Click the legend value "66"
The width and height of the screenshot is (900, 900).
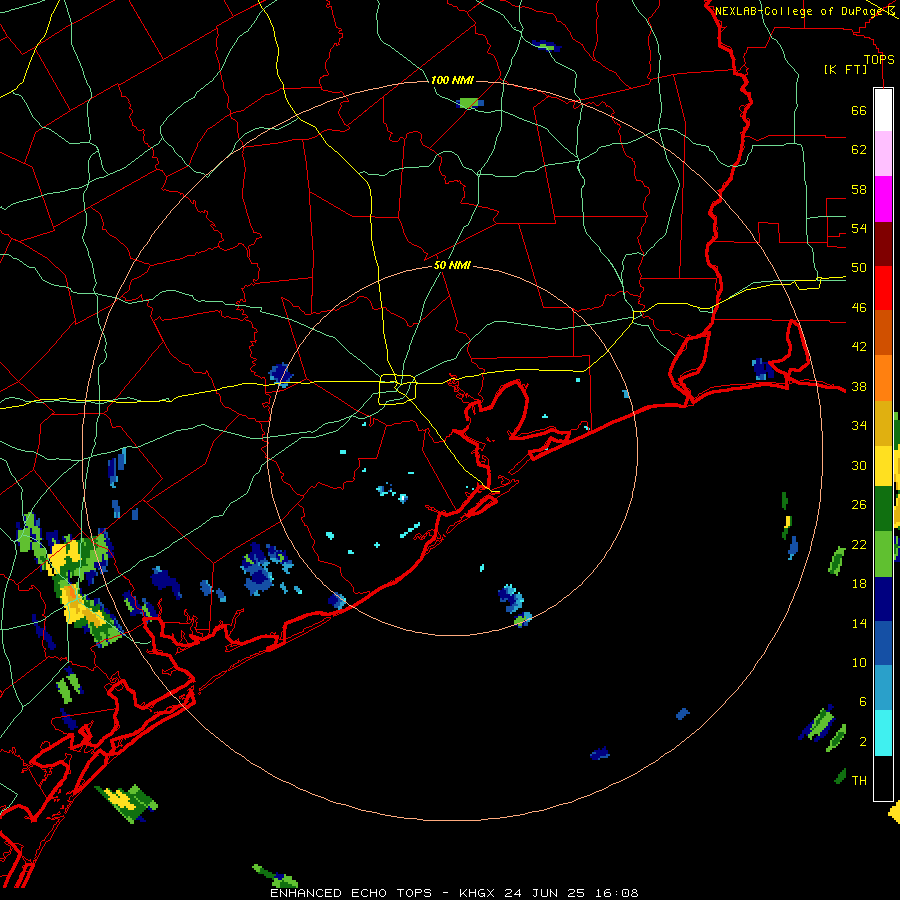click(x=859, y=110)
